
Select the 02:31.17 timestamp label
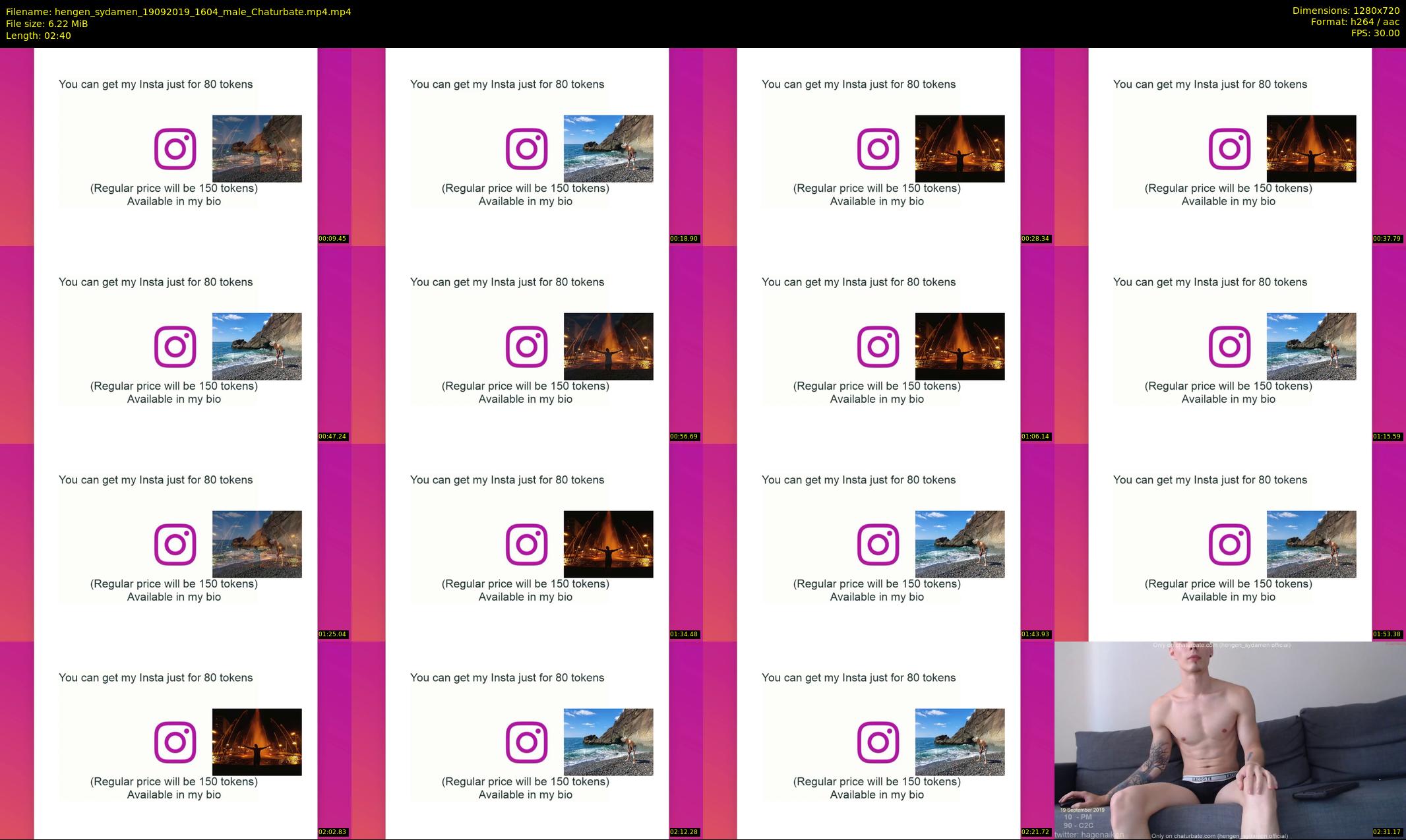point(1387,832)
